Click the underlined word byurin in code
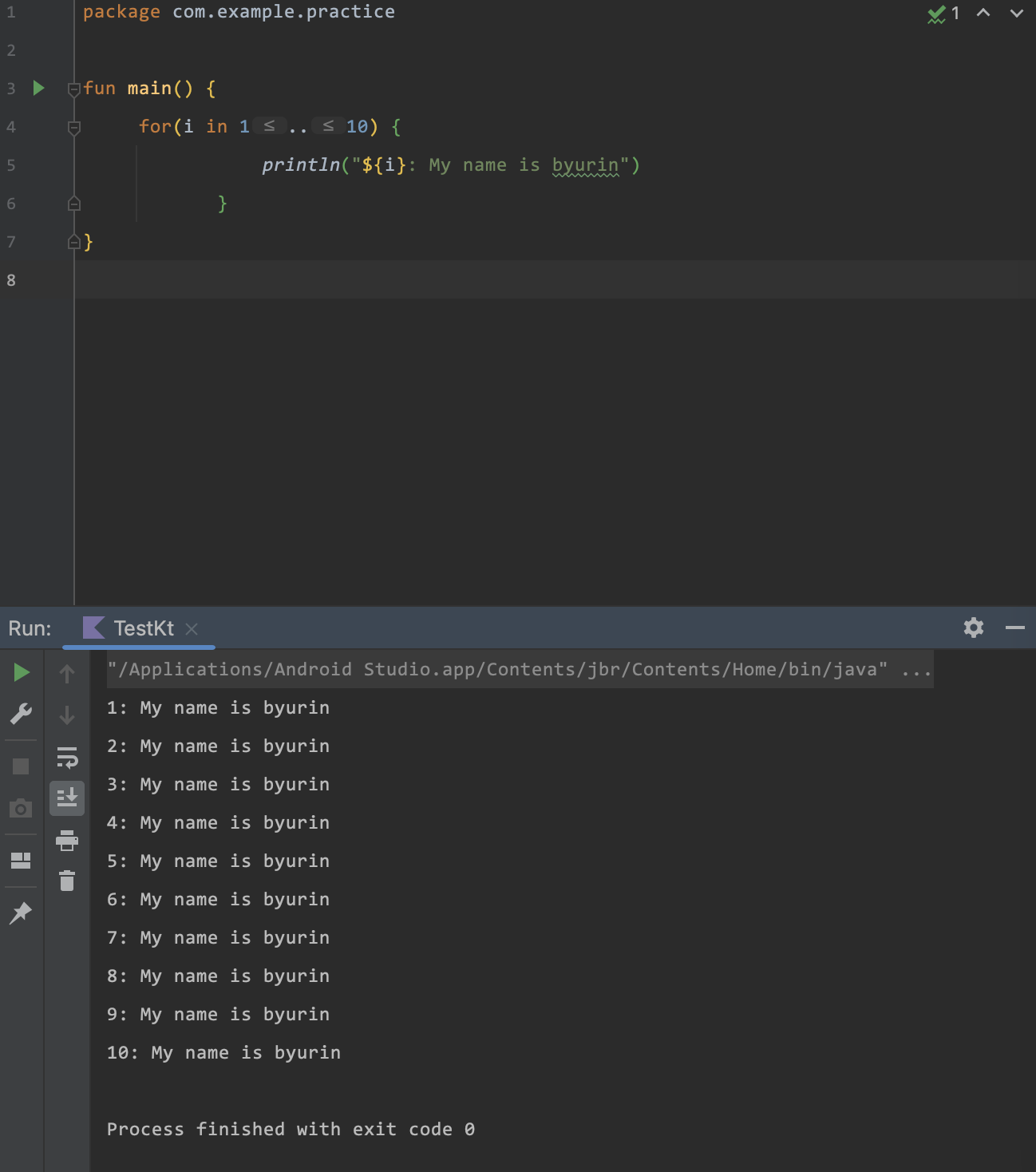 [585, 165]
